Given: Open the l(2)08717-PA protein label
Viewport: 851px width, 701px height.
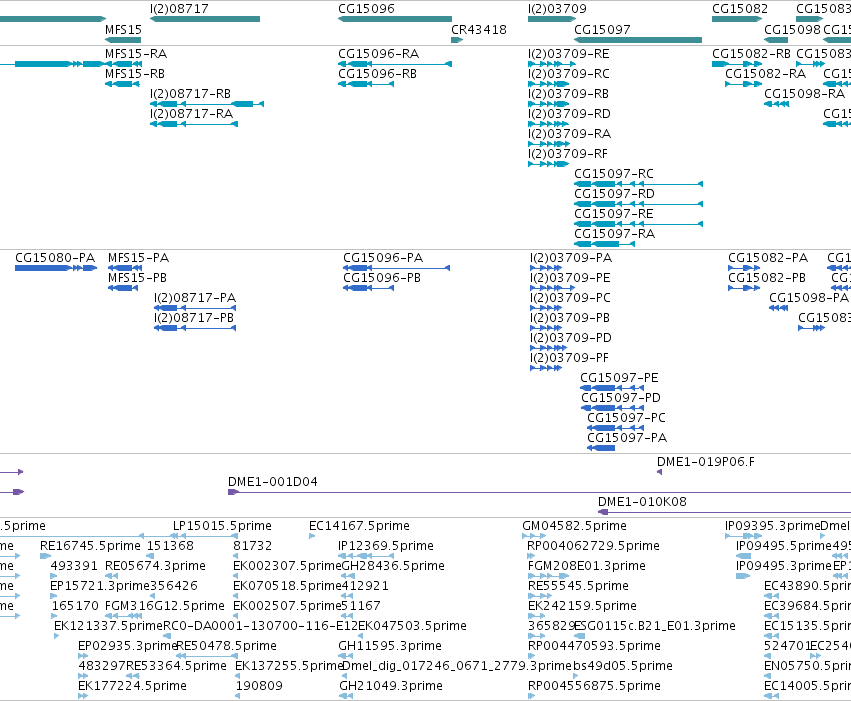Looking at the screenshot, I should pyautogui.click(x=195, y=298).
